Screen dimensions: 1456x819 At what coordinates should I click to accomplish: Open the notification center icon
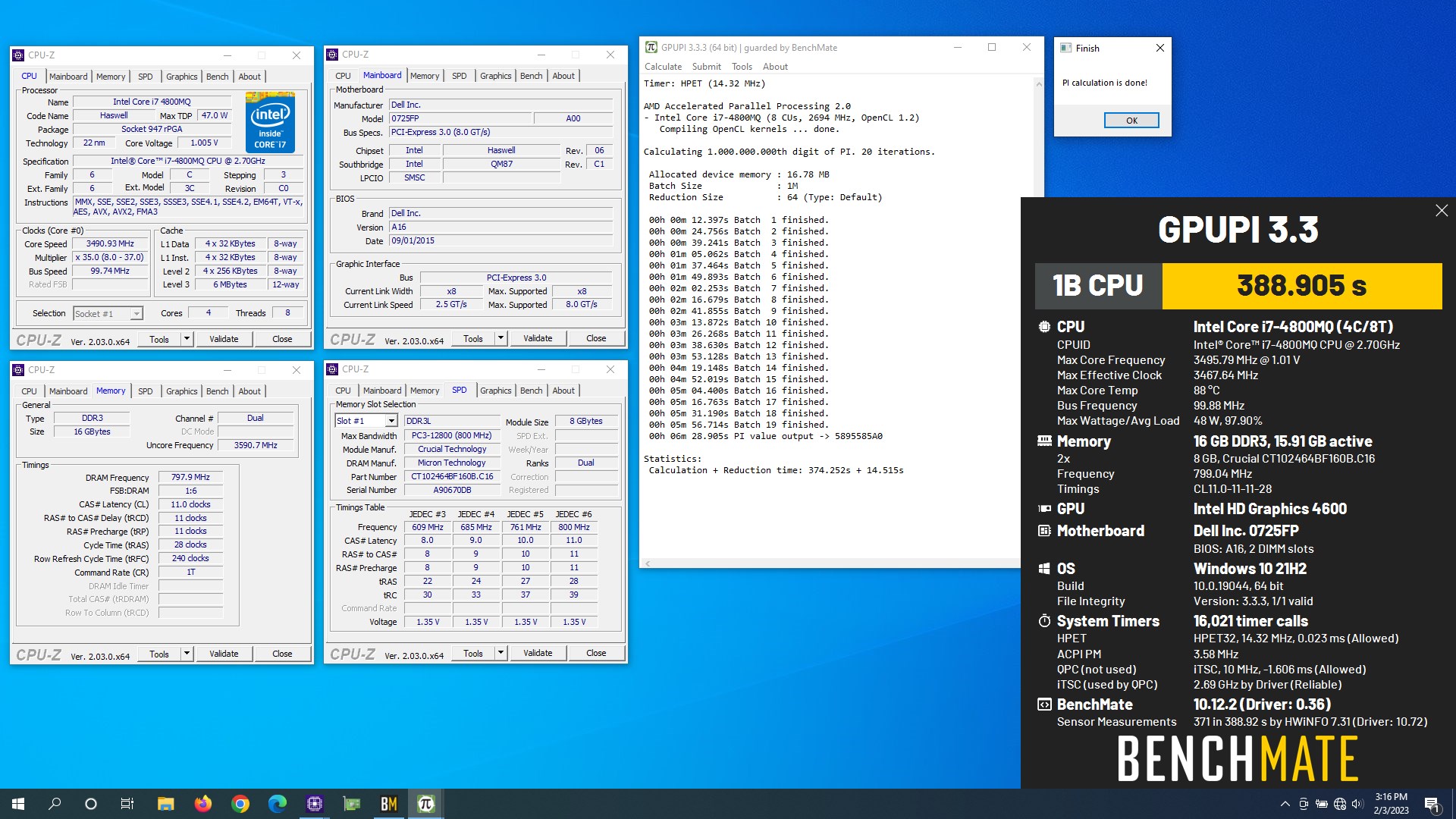point(1432,804)
